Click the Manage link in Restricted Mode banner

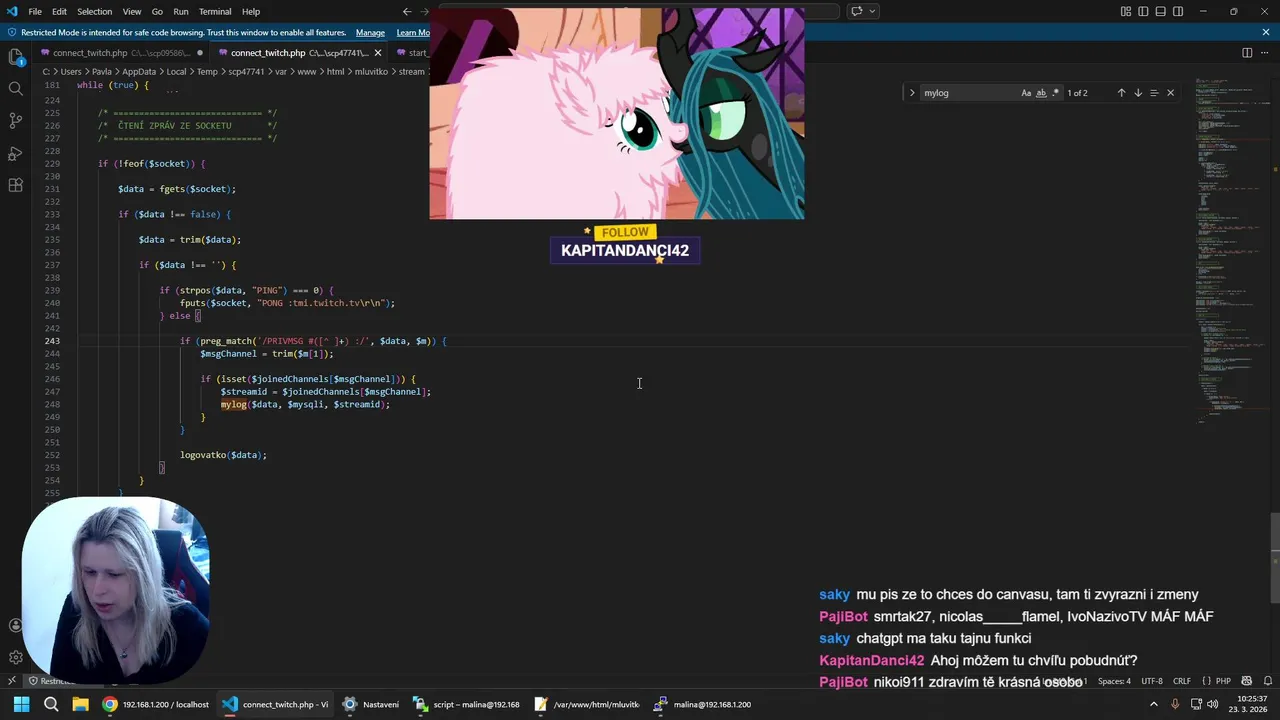[x=370, y=32]
